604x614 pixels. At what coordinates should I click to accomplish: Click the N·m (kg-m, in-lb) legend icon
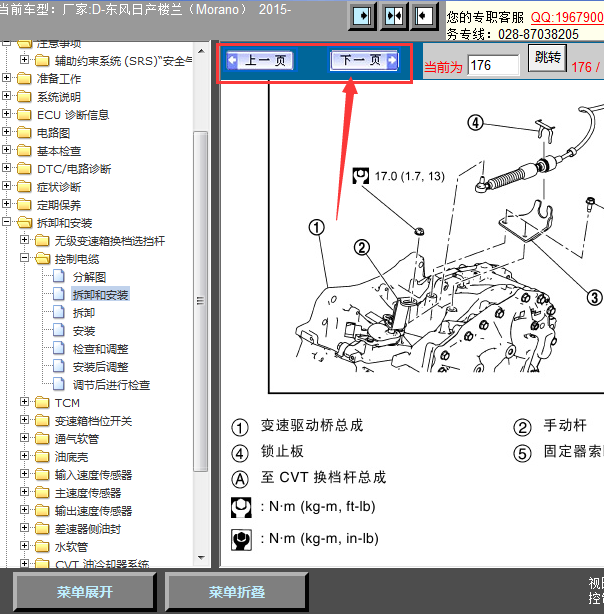(241, 540)
